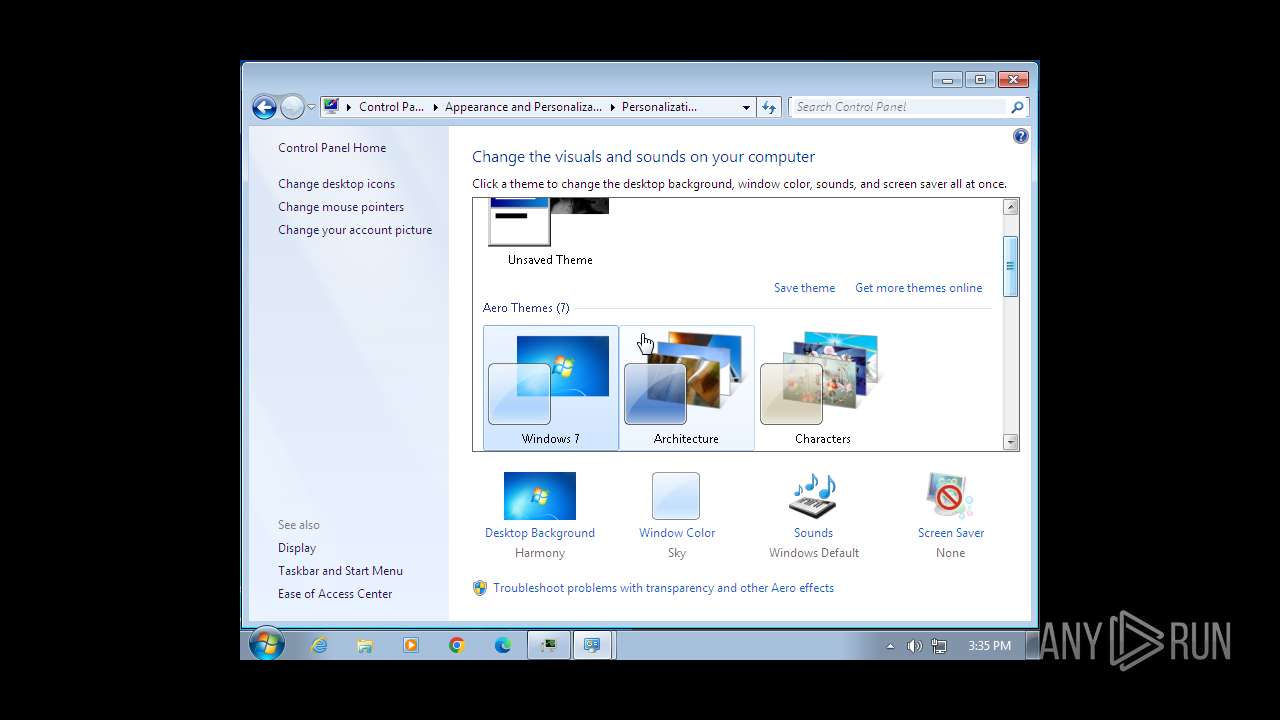The image size is (1280, 720).
Task: Switch to the Personalization taskbar button
Action: point(594,646)
